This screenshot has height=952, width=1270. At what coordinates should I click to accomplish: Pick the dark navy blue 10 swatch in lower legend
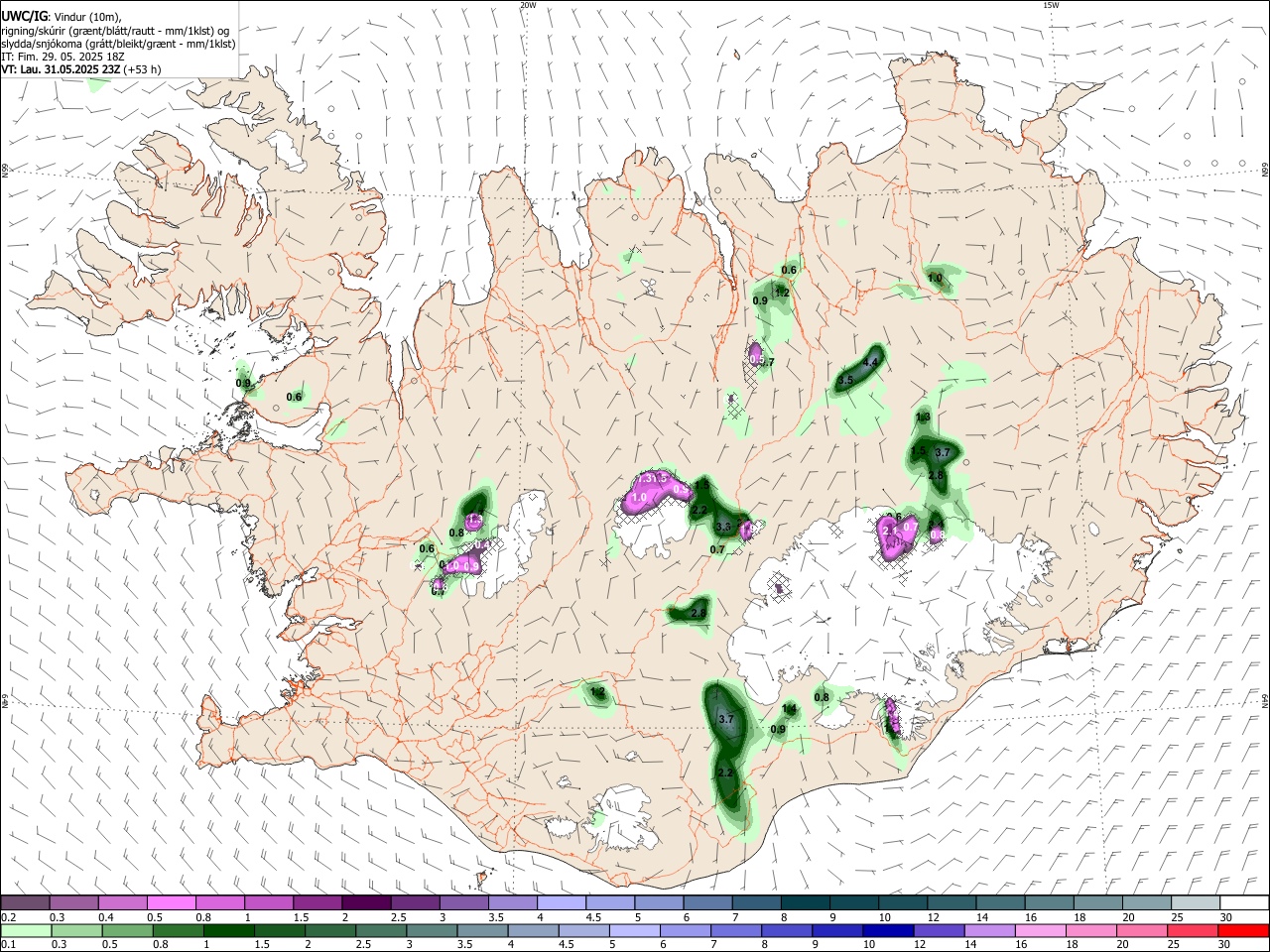[x=887, y=930]
